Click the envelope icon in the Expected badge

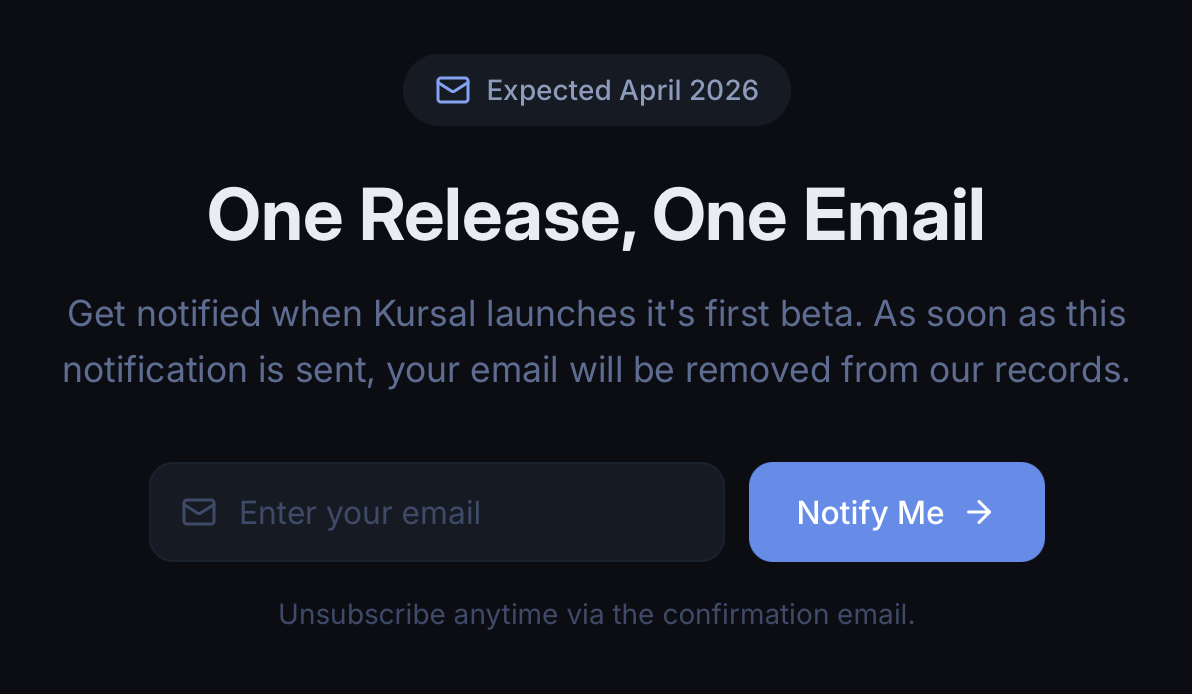tap(453, 90)
